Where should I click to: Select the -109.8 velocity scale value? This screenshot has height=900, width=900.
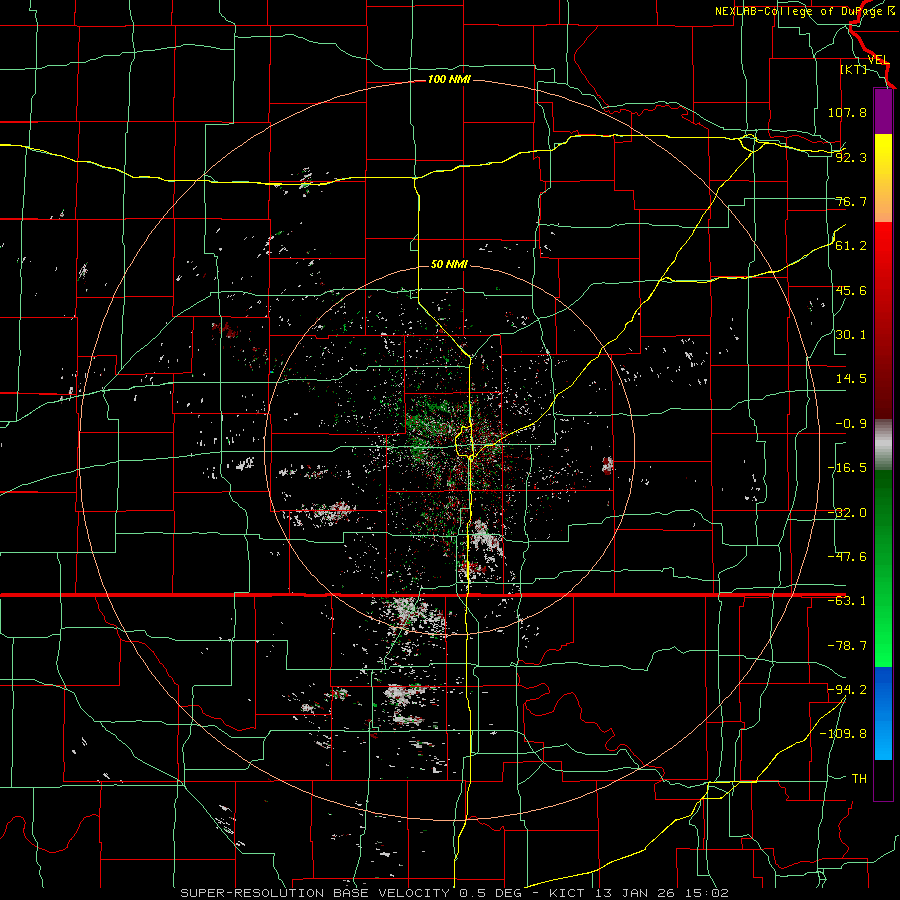tap(843, 734)
